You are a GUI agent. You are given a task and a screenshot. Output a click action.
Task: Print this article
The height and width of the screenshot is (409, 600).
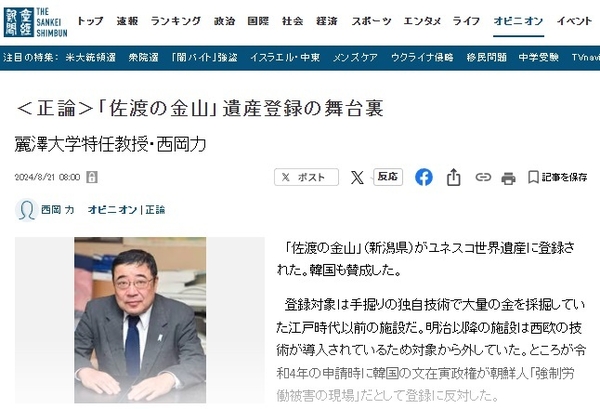tap(508, 178)
